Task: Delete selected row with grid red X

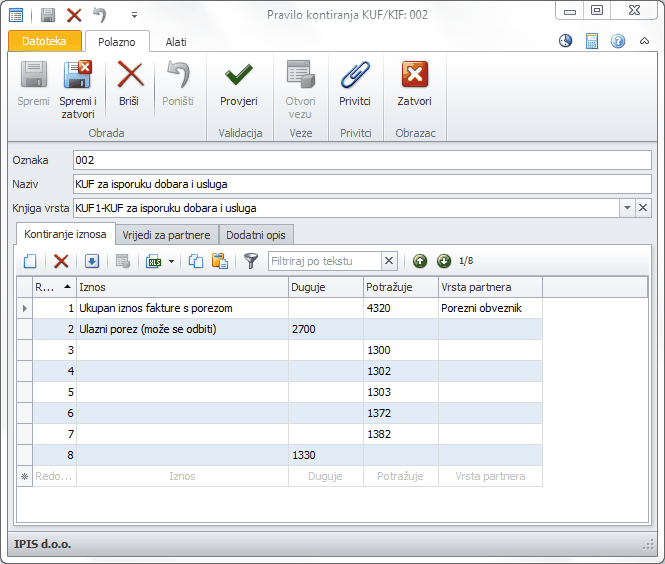Action: coord(61,261)
